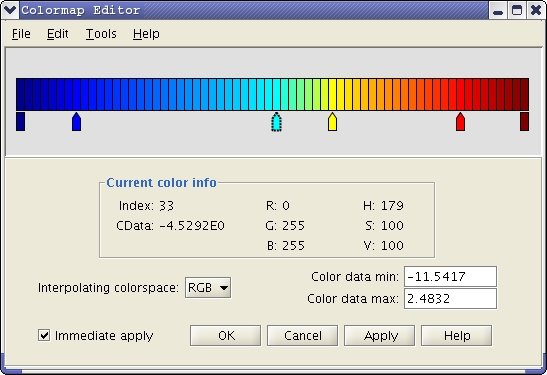Image resolution: width=547 pixels, height=375 pixels.
Task: Open the Interpolating colorspace RGB dropdown
Action: coord(208,288)
